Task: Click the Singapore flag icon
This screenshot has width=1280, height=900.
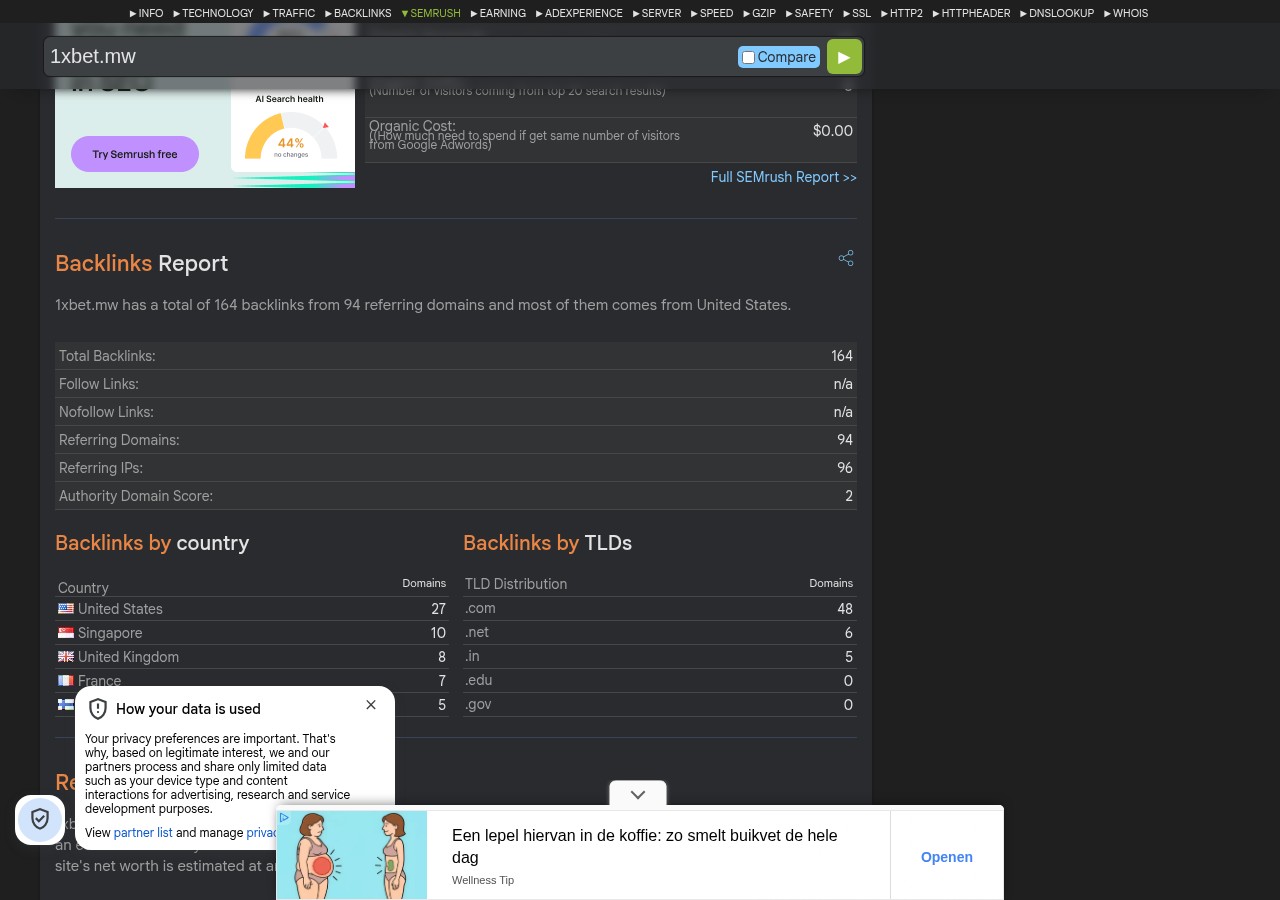Action: [x=66, y=632]
